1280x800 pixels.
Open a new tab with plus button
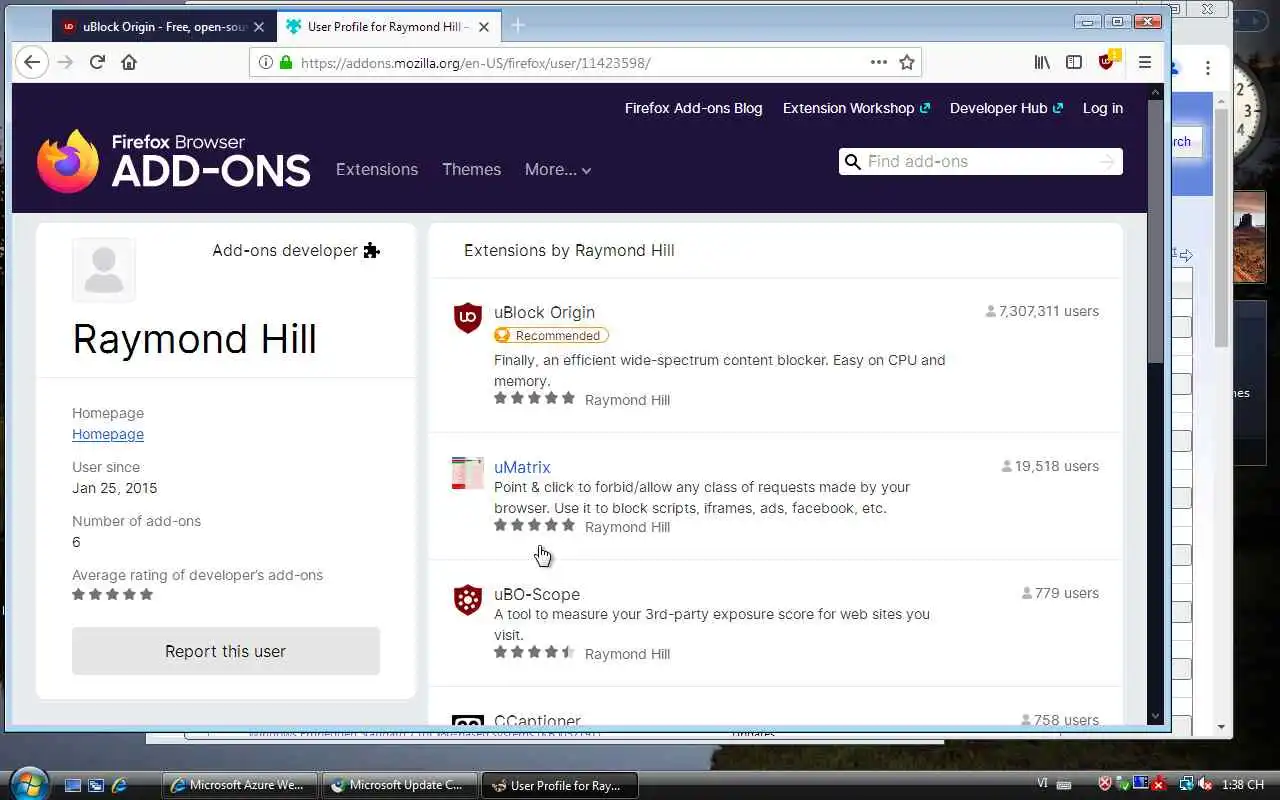(517, 26)
